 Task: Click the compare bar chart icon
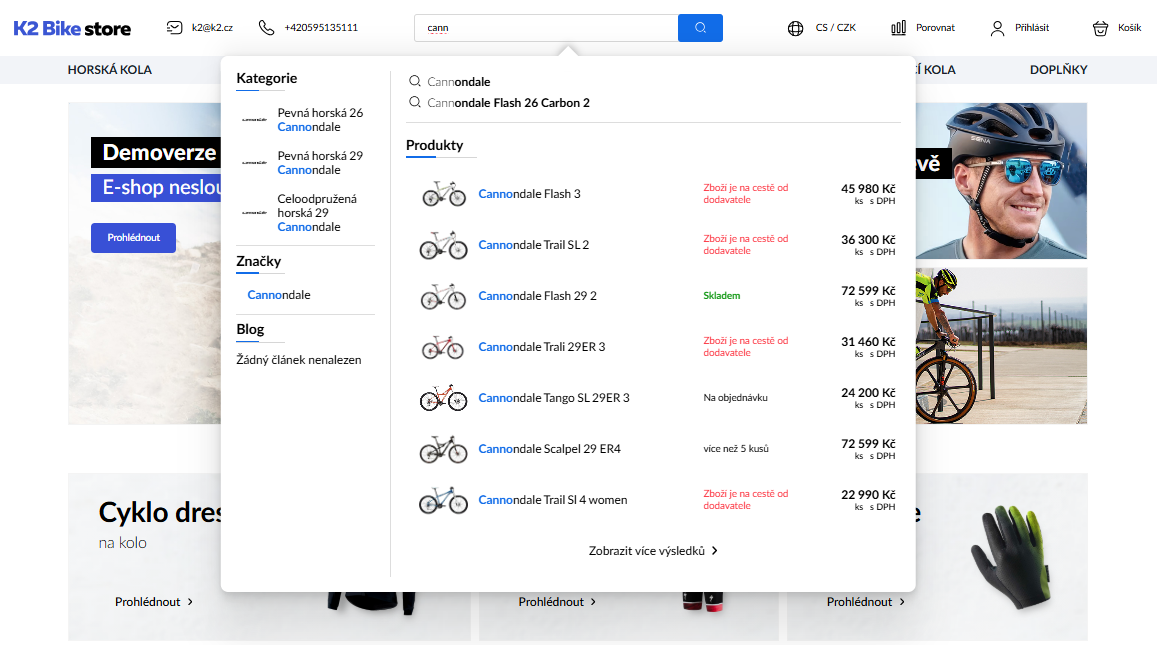898,28
